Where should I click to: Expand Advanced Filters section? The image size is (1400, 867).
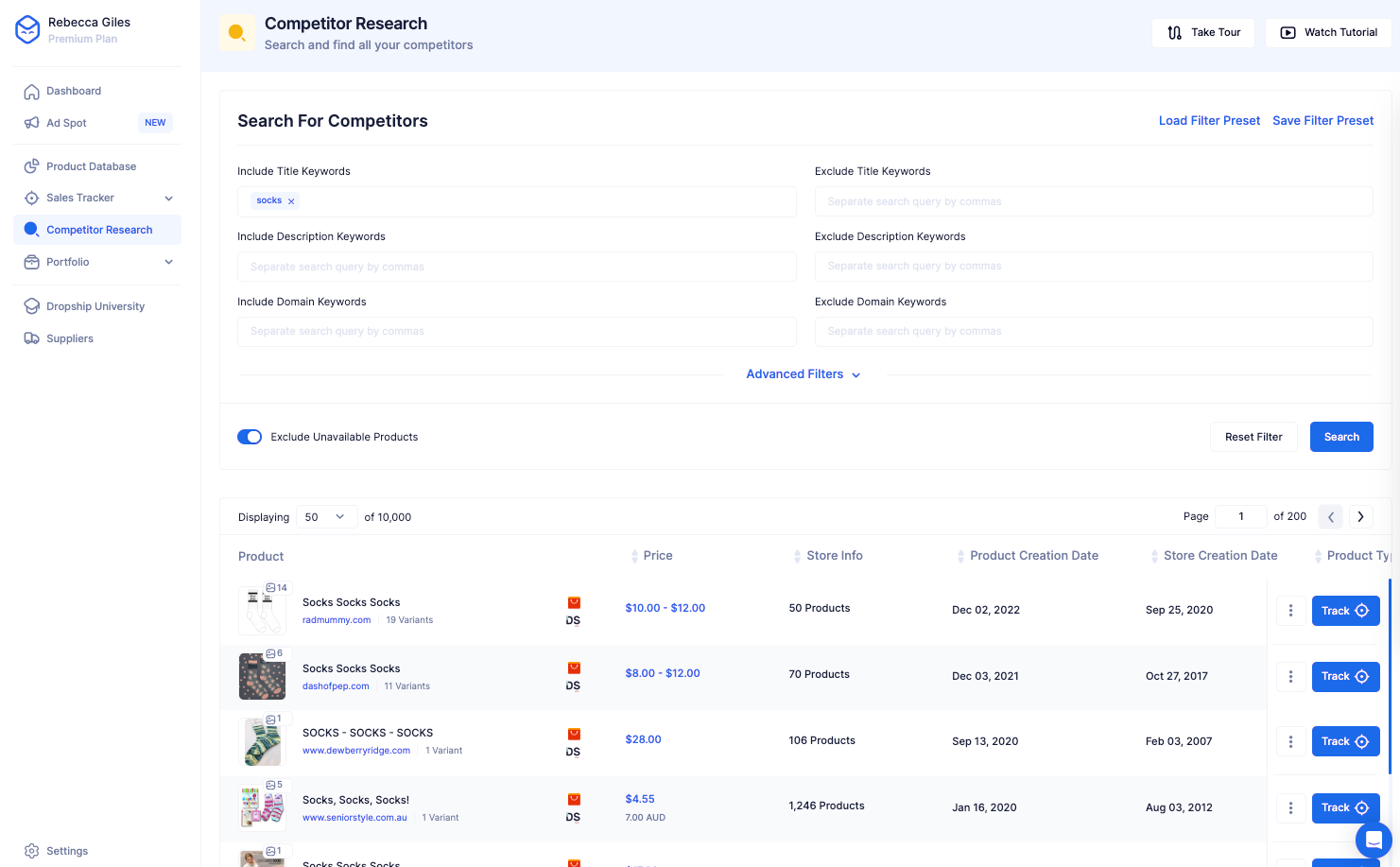tap(804, 374)
